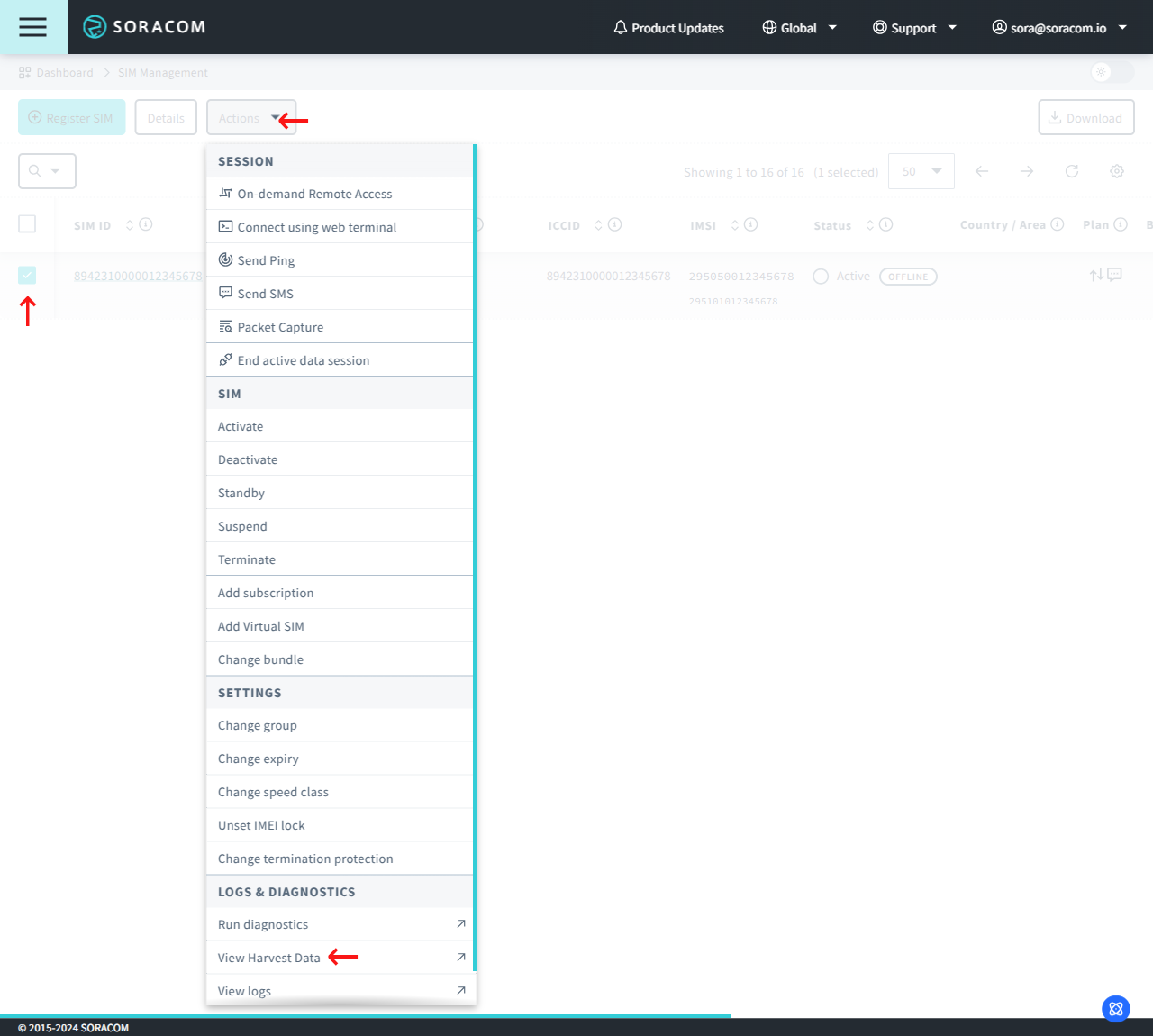Open the hamburger main menu
This screenshot has width=1153, height=1036.
tap(32, 27)
